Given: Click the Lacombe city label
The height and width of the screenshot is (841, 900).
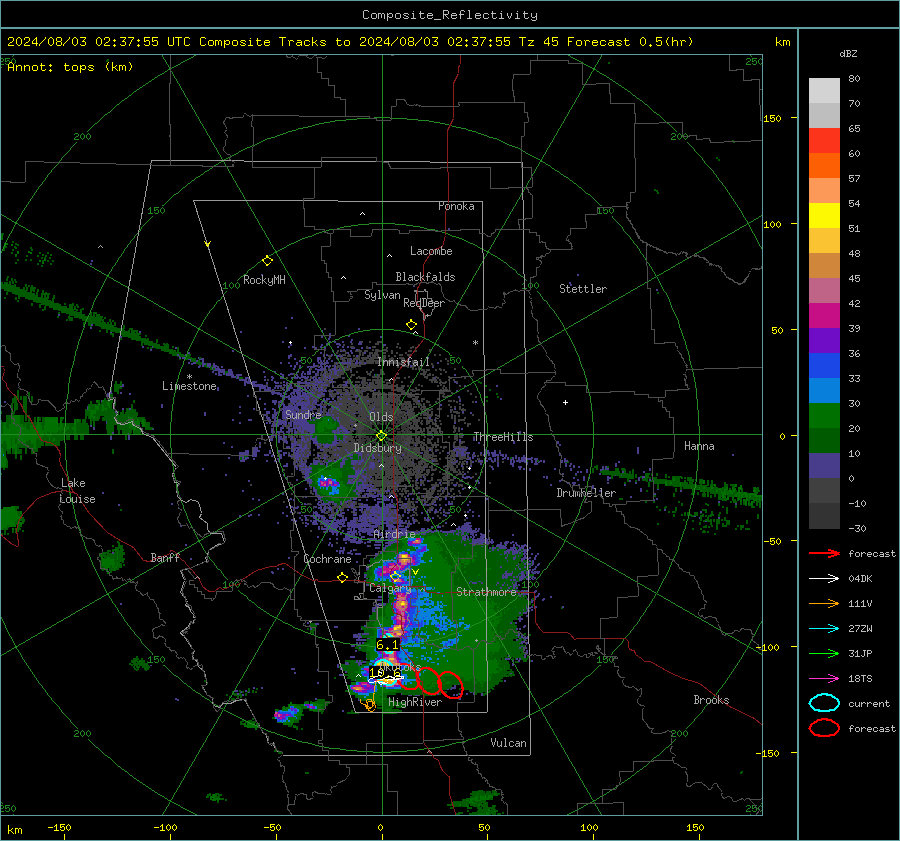Looking at the screenshot, I should tap(431, 251).
